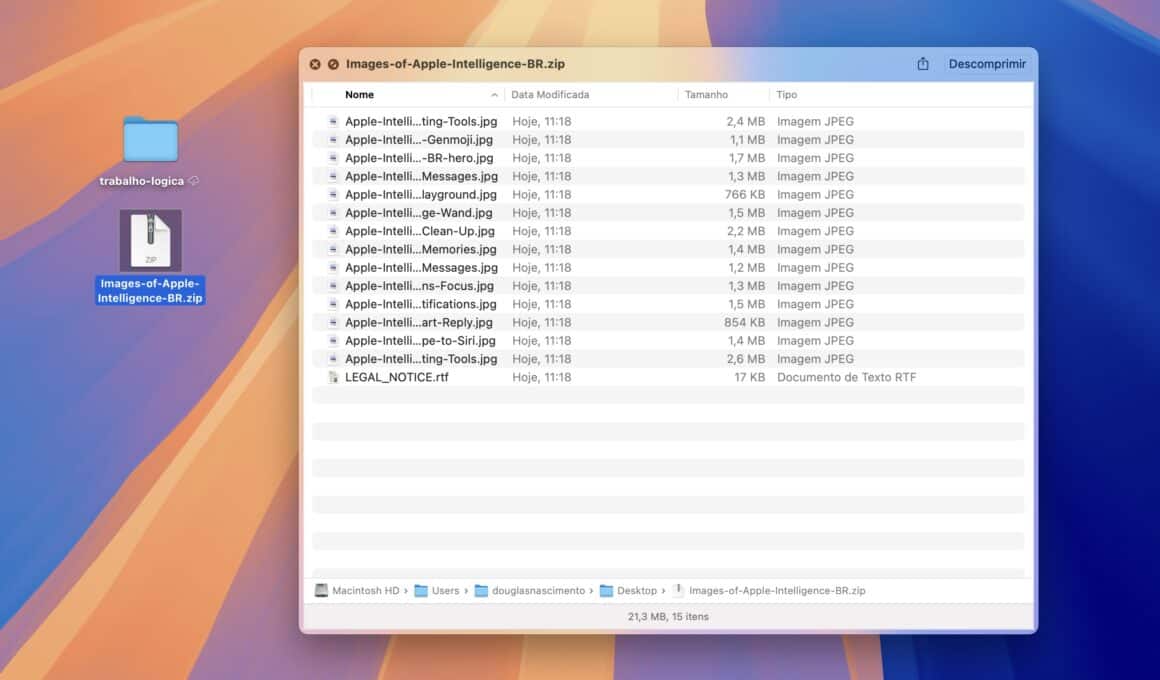Click the 2,2 MB size cell
The image size is (1160, 680).
click(746, 231)
